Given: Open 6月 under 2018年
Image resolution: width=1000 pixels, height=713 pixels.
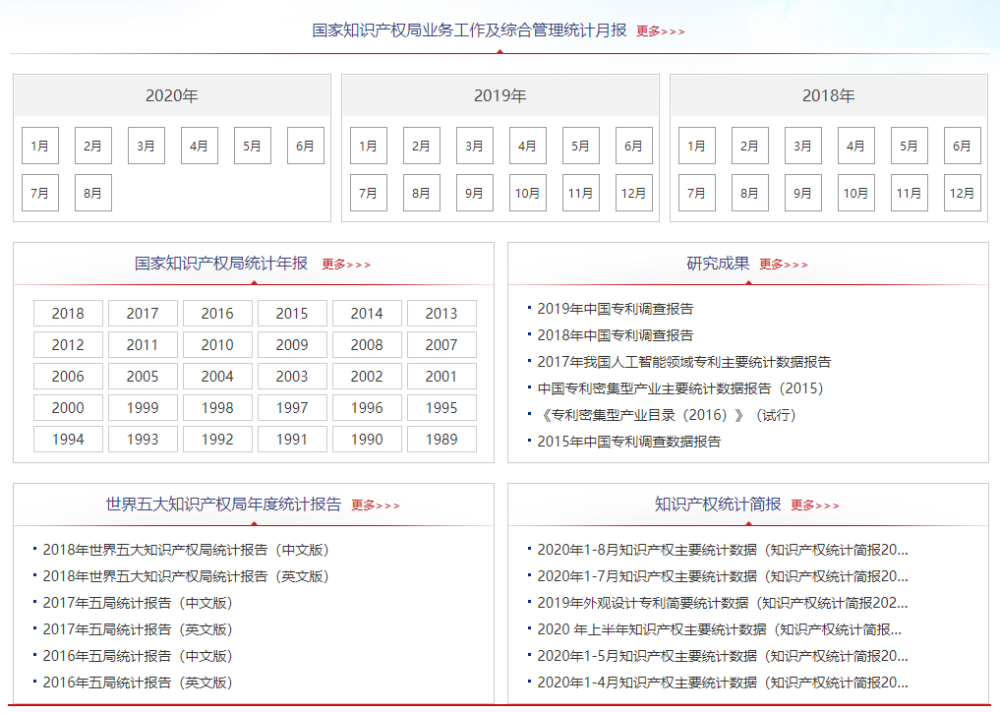Looking at the screenshot, I should tap(961, 146).
